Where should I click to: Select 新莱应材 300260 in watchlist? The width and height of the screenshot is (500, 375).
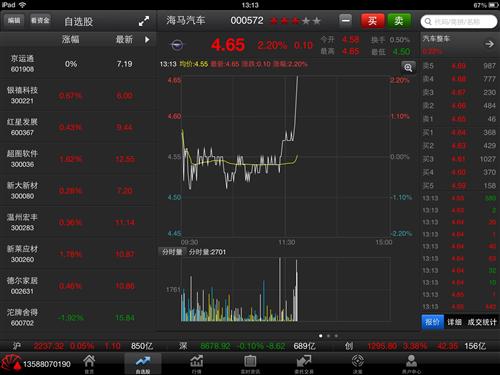click(77, 254)
